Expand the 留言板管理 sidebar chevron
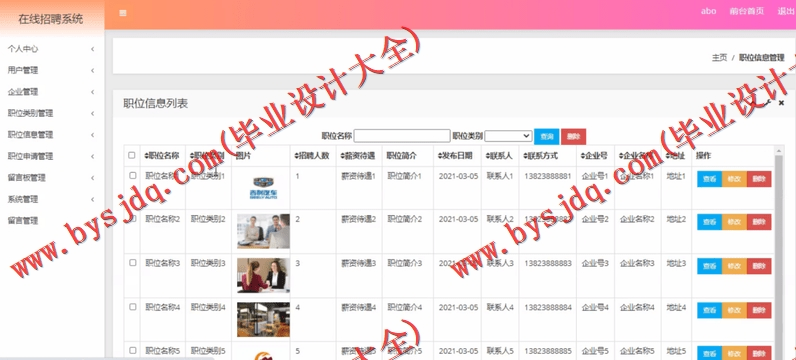This screenshot has width=796, height=360. [x=92, y=178]
